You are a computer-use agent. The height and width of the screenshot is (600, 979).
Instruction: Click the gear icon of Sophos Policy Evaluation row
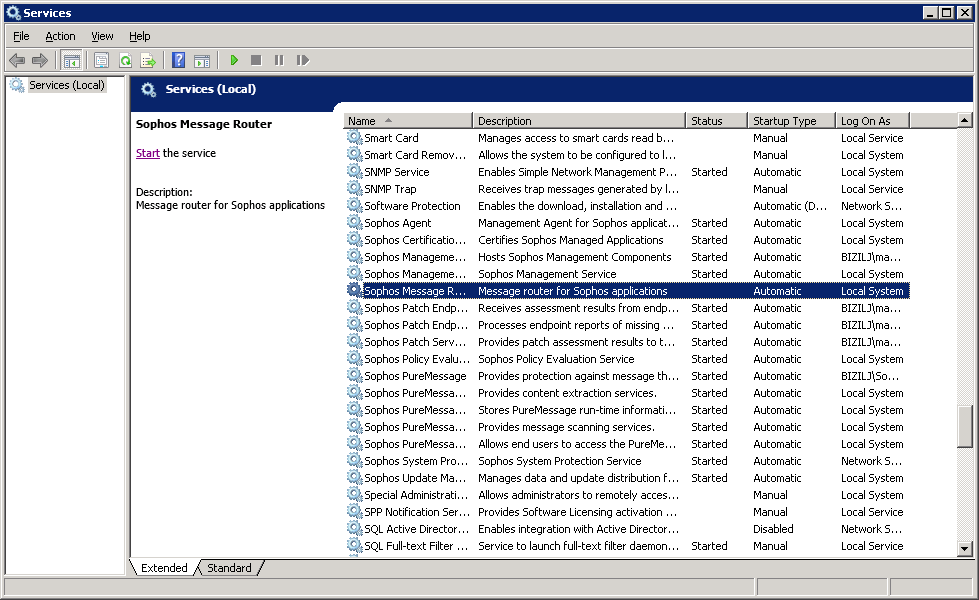[x=355, y=358]
